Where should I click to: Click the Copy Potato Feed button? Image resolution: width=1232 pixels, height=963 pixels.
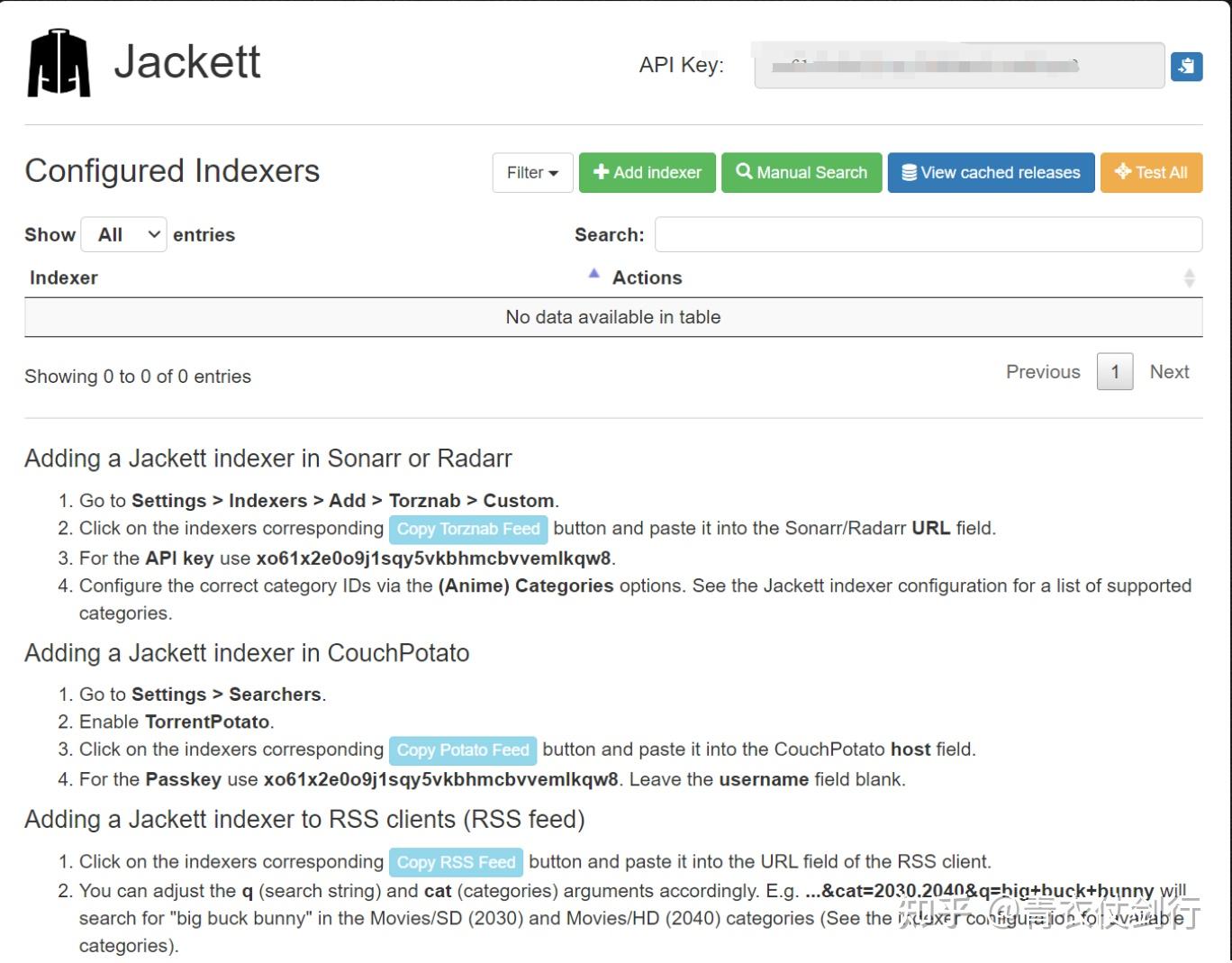pyautogui.click(x=463, y=750)
